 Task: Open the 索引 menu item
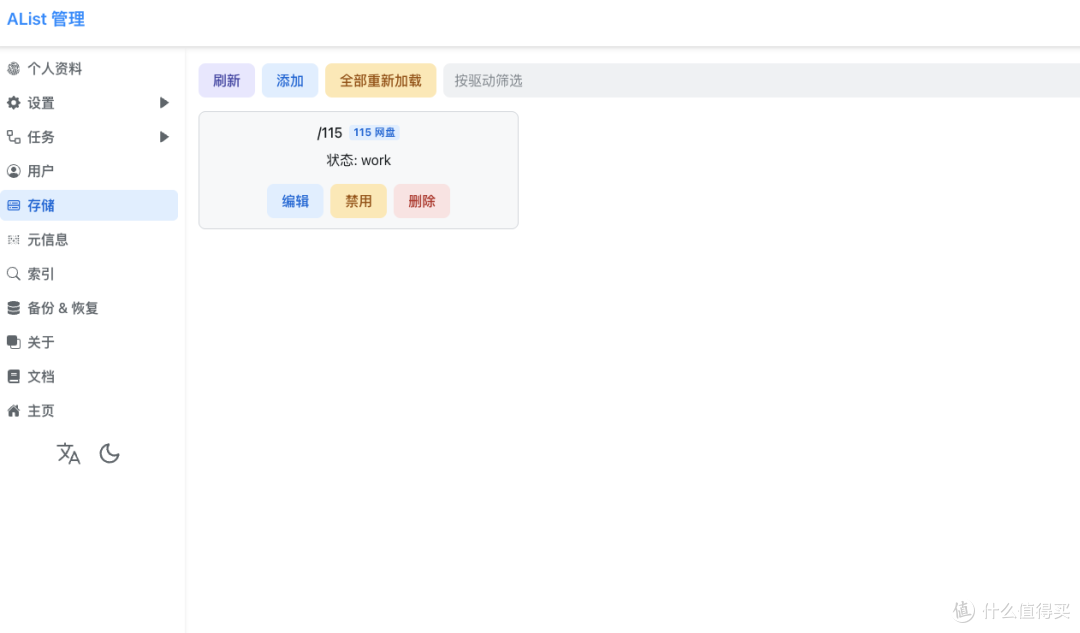(x=89, y=274)
